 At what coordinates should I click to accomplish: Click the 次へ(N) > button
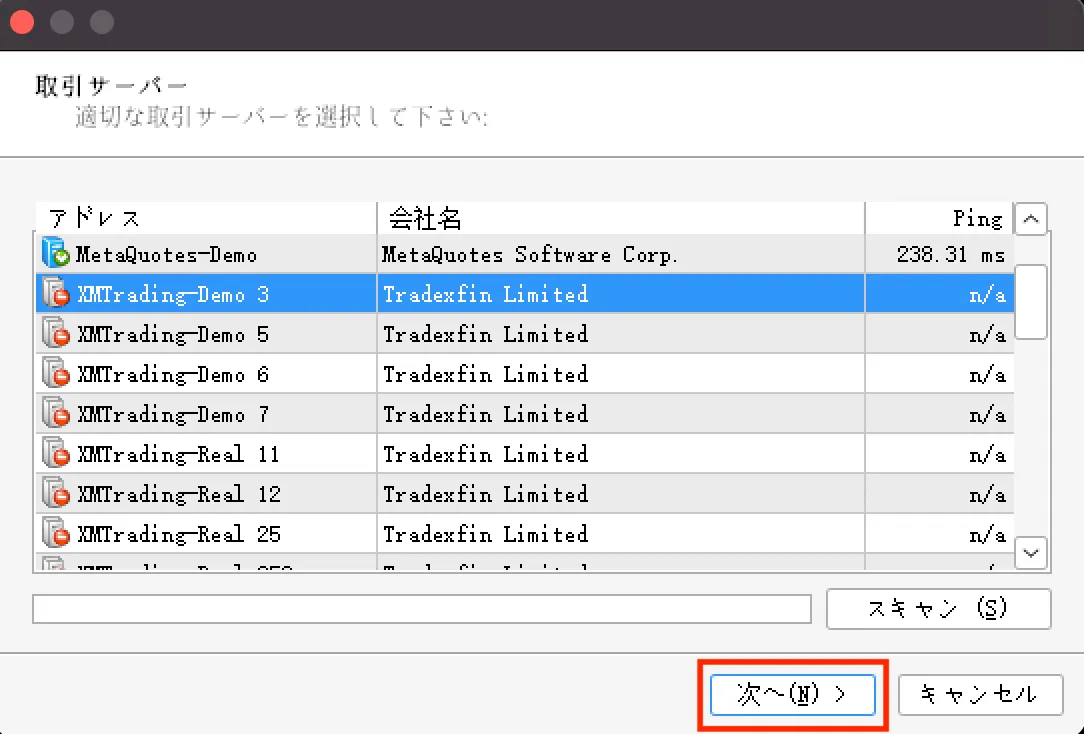coord(792,694)
